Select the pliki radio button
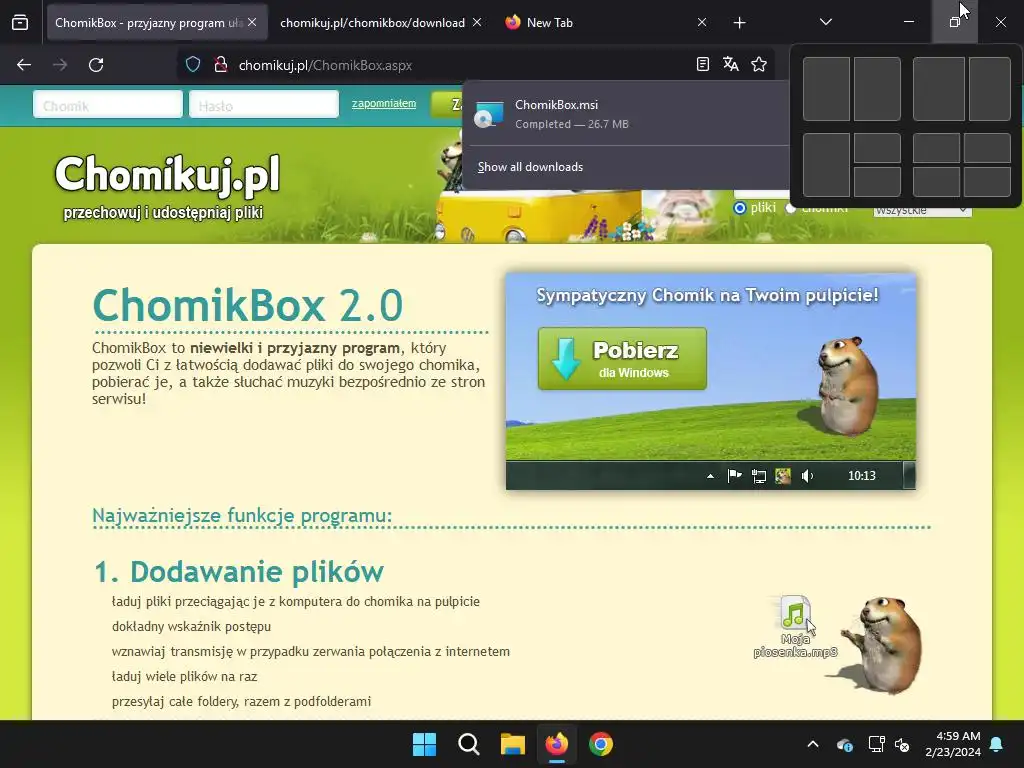This screenshot has width=1024, height=768. point(739,208)
